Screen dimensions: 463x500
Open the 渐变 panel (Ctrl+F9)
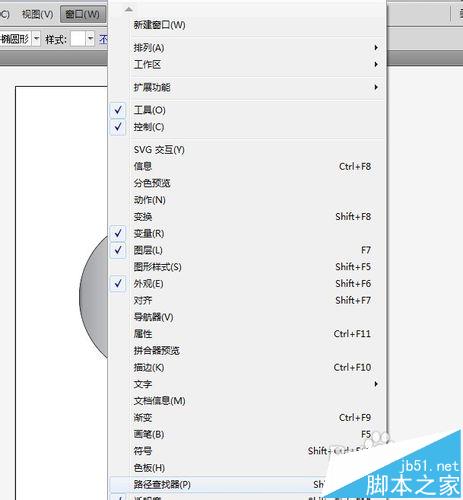[247, 418]
